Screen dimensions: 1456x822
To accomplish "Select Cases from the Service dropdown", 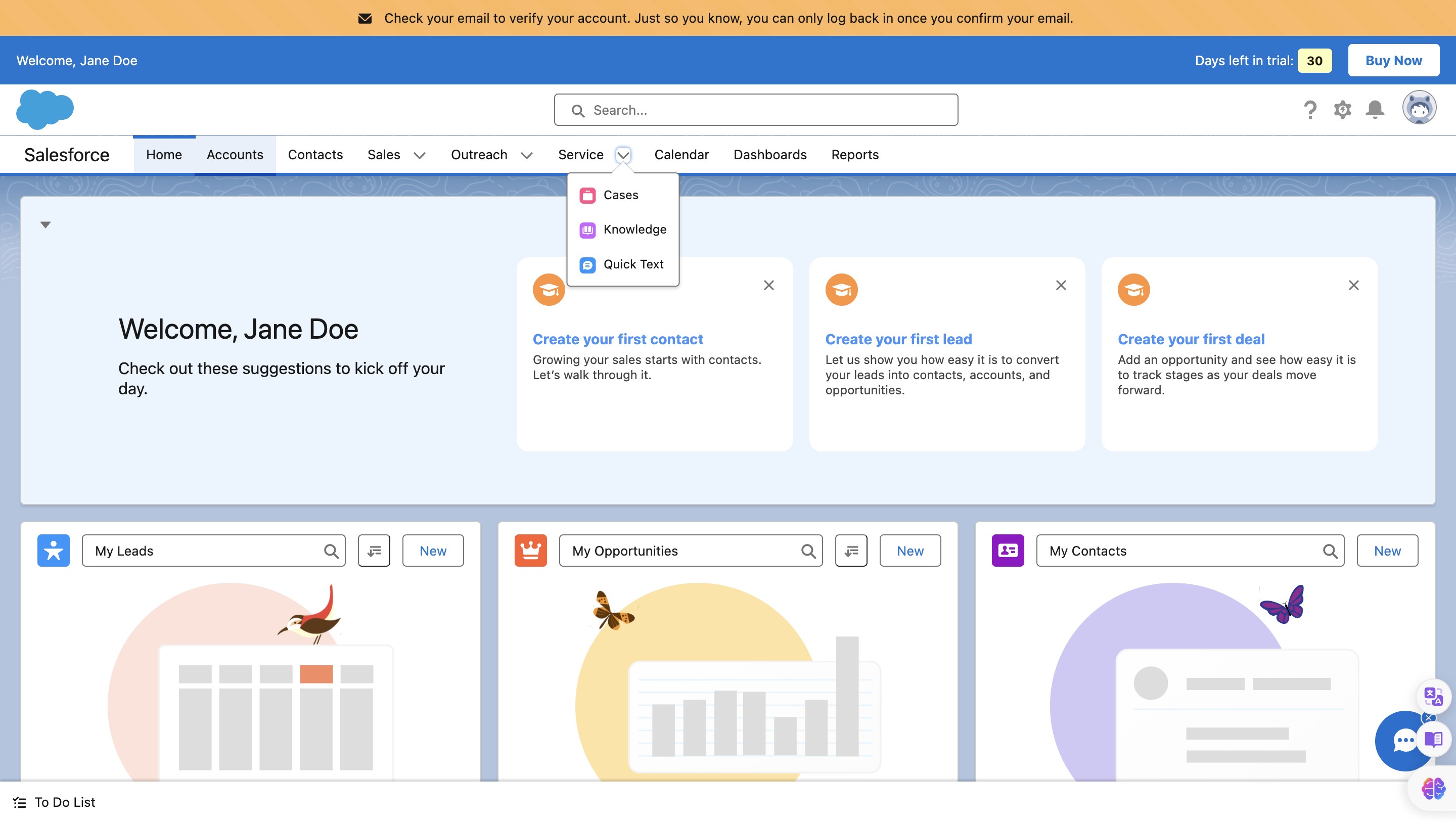I will point(621,195).
